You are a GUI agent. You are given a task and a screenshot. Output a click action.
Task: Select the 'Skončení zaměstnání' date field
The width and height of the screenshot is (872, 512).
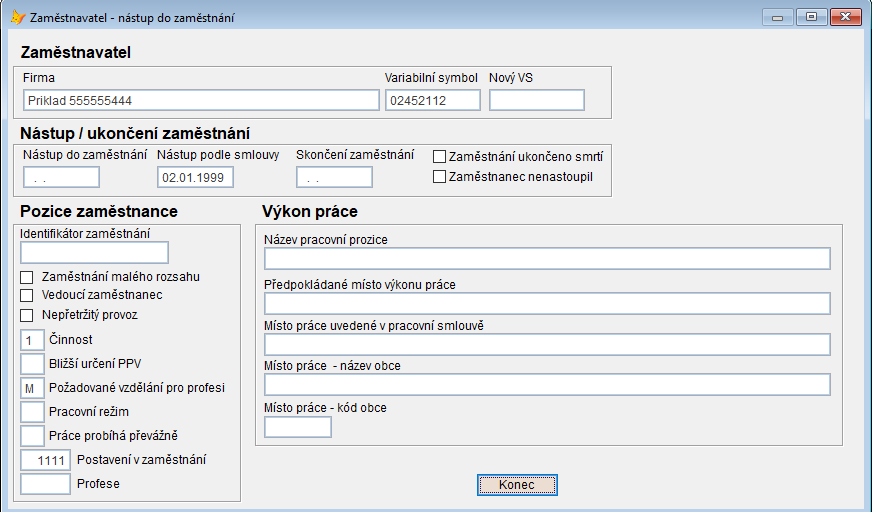[x=335, y=178]
